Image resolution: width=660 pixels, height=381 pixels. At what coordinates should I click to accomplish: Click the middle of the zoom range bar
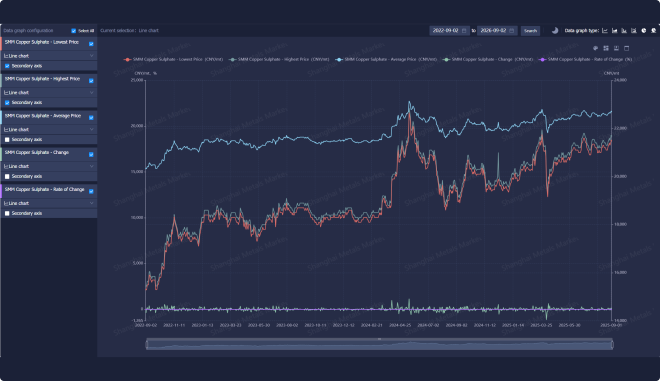379,345
